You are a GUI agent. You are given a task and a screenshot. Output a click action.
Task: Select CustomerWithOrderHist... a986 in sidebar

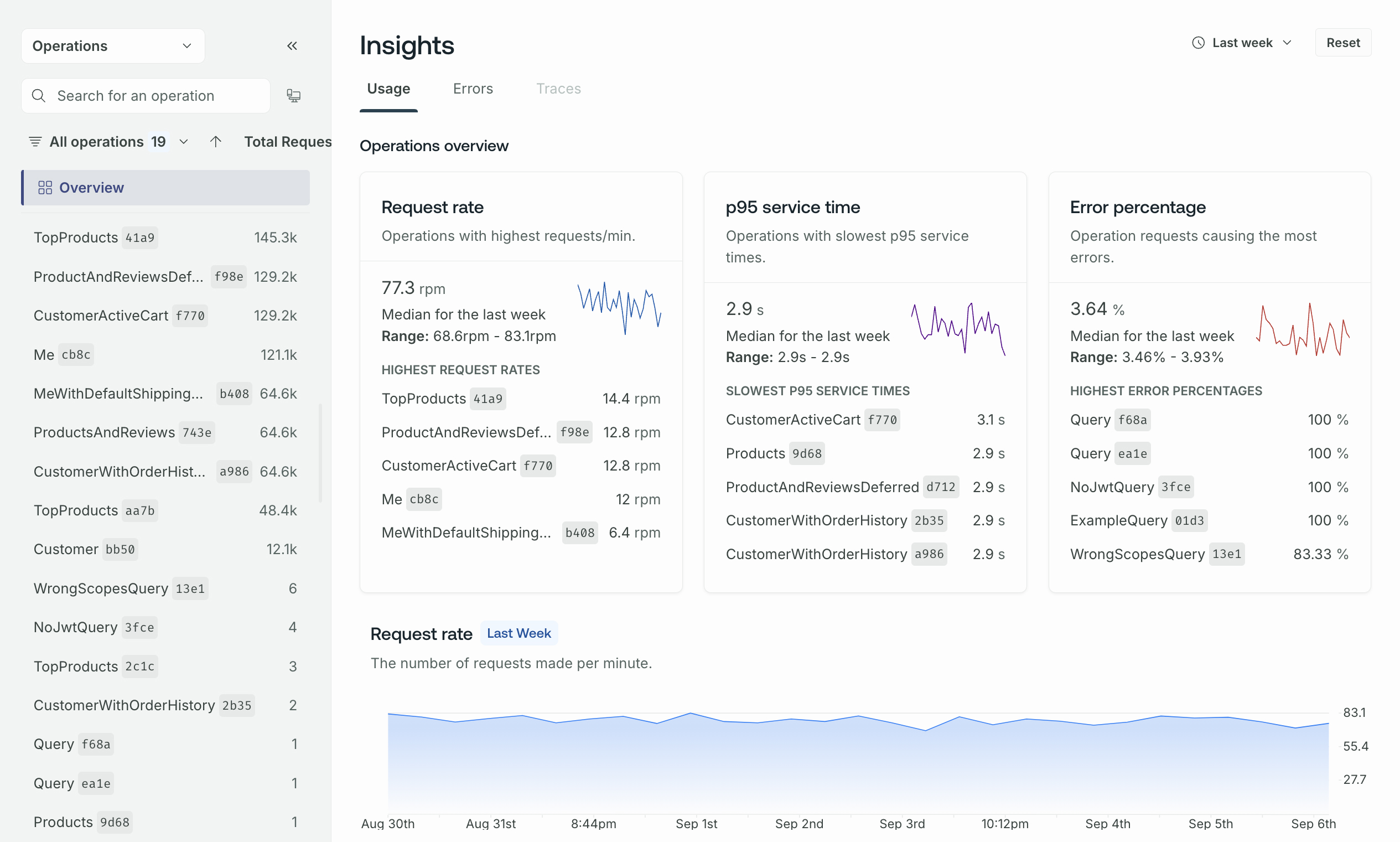pyautogui.click(x=165, y=472)
